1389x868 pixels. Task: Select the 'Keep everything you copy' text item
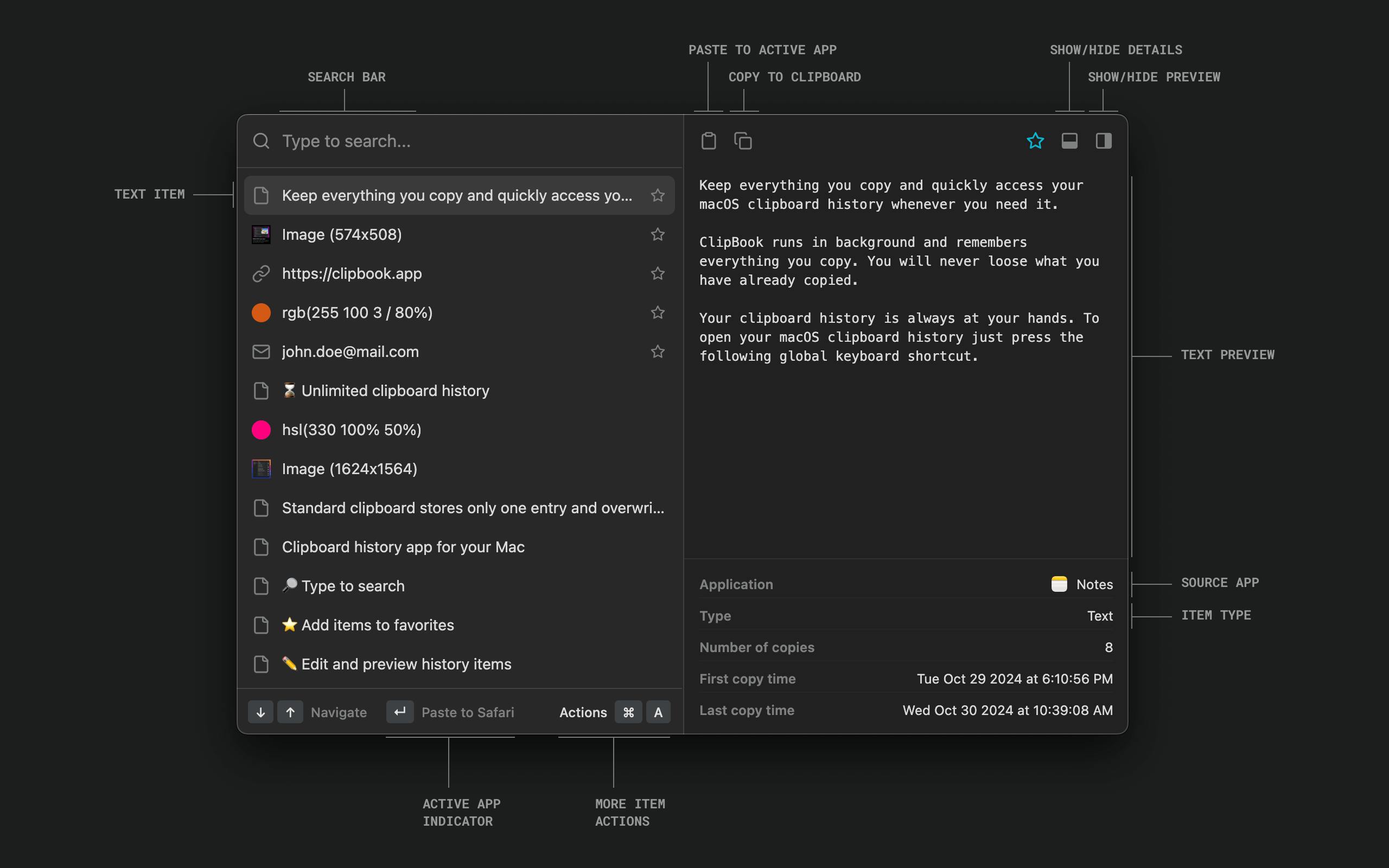pos(459,195)
